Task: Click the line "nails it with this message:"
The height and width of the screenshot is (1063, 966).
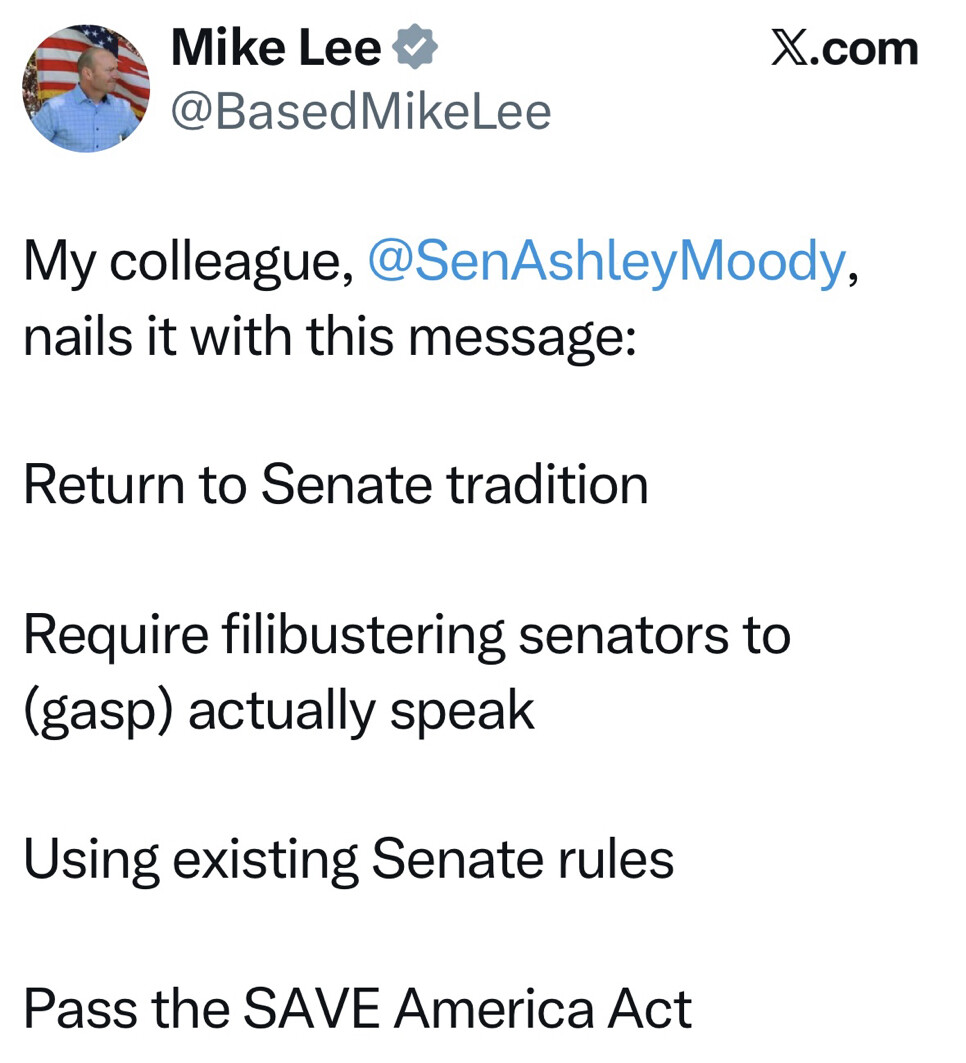Action: pyautogui.click(x=329, y=336)
